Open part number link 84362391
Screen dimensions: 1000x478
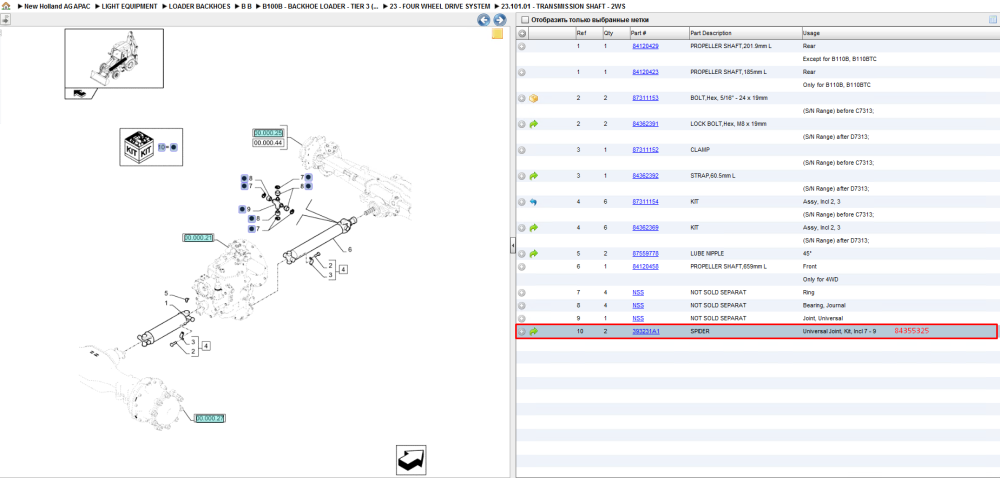645,124
